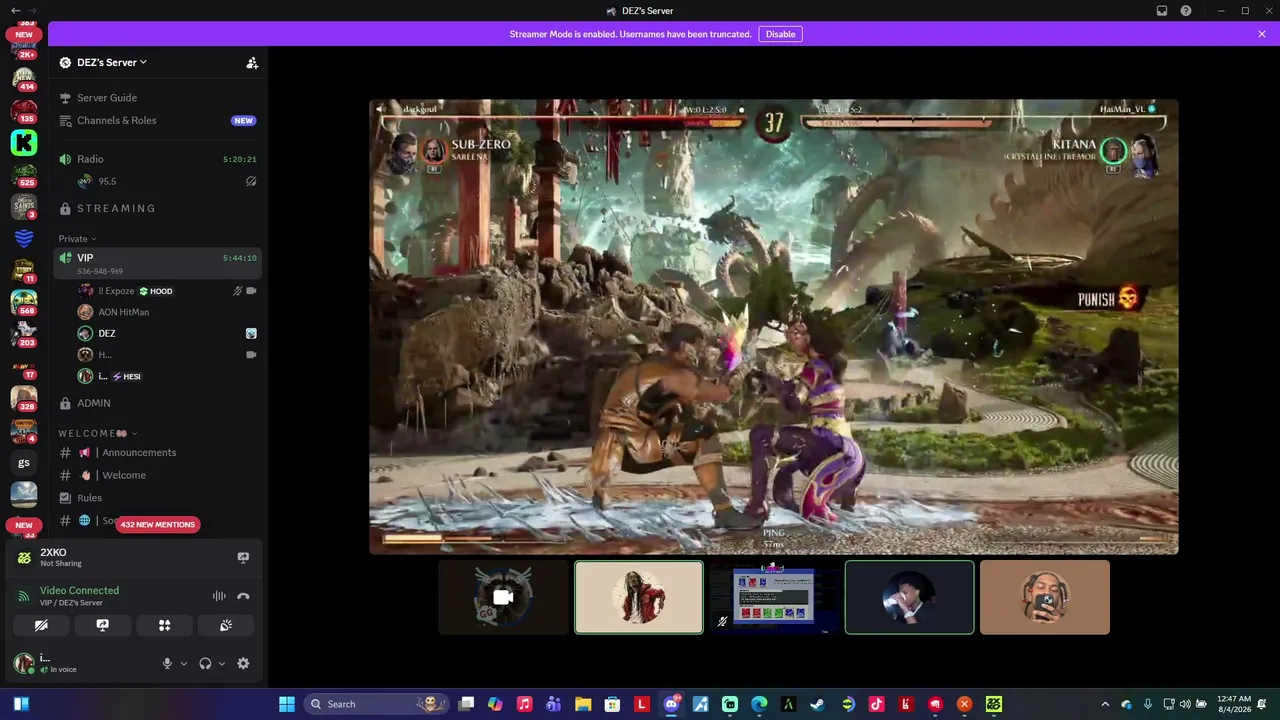1280x720 pixels.
Task: Select the VIP voice channel
Action: 157,263
